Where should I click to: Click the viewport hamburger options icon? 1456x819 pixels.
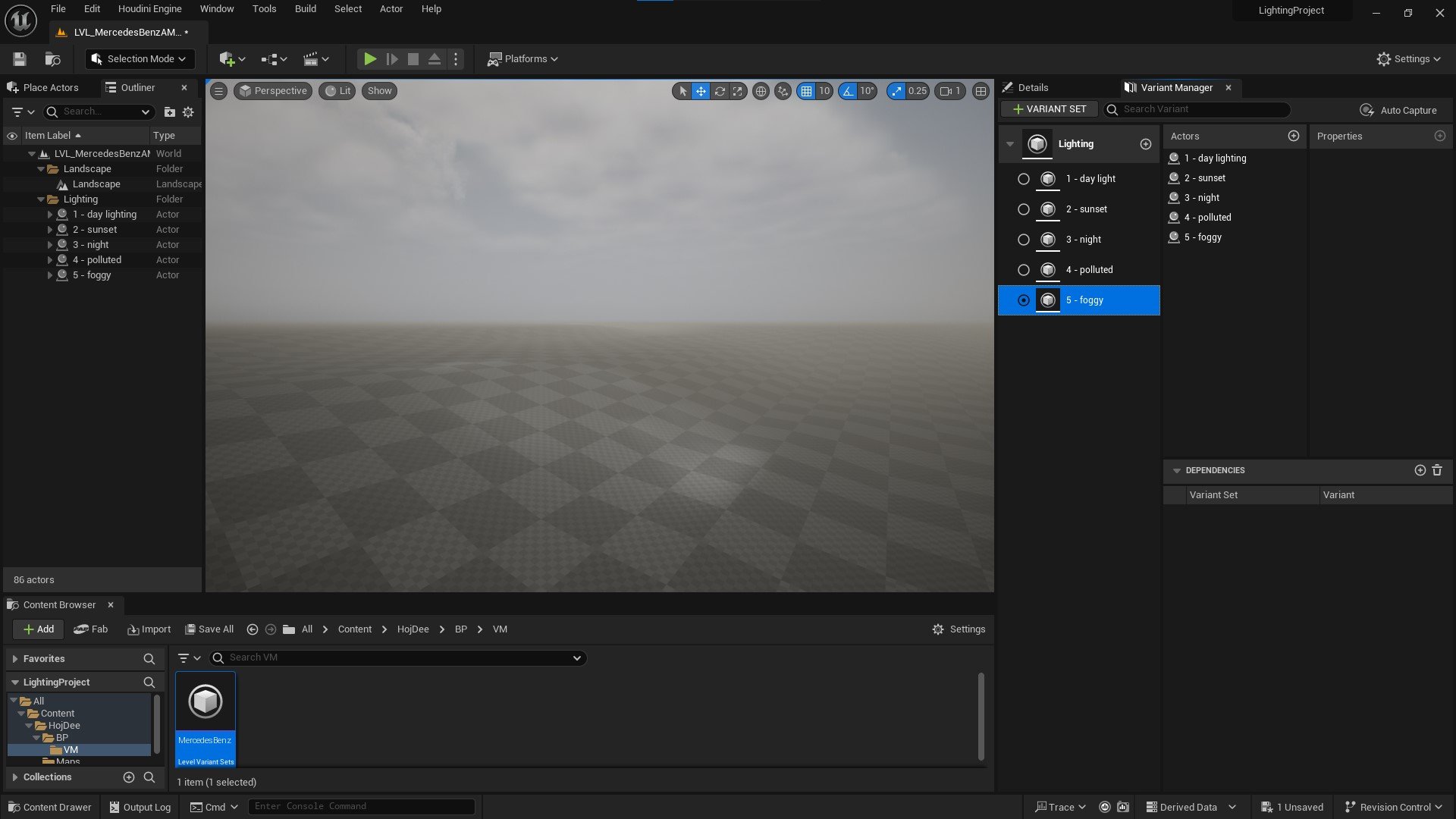(x=218, y=91)
